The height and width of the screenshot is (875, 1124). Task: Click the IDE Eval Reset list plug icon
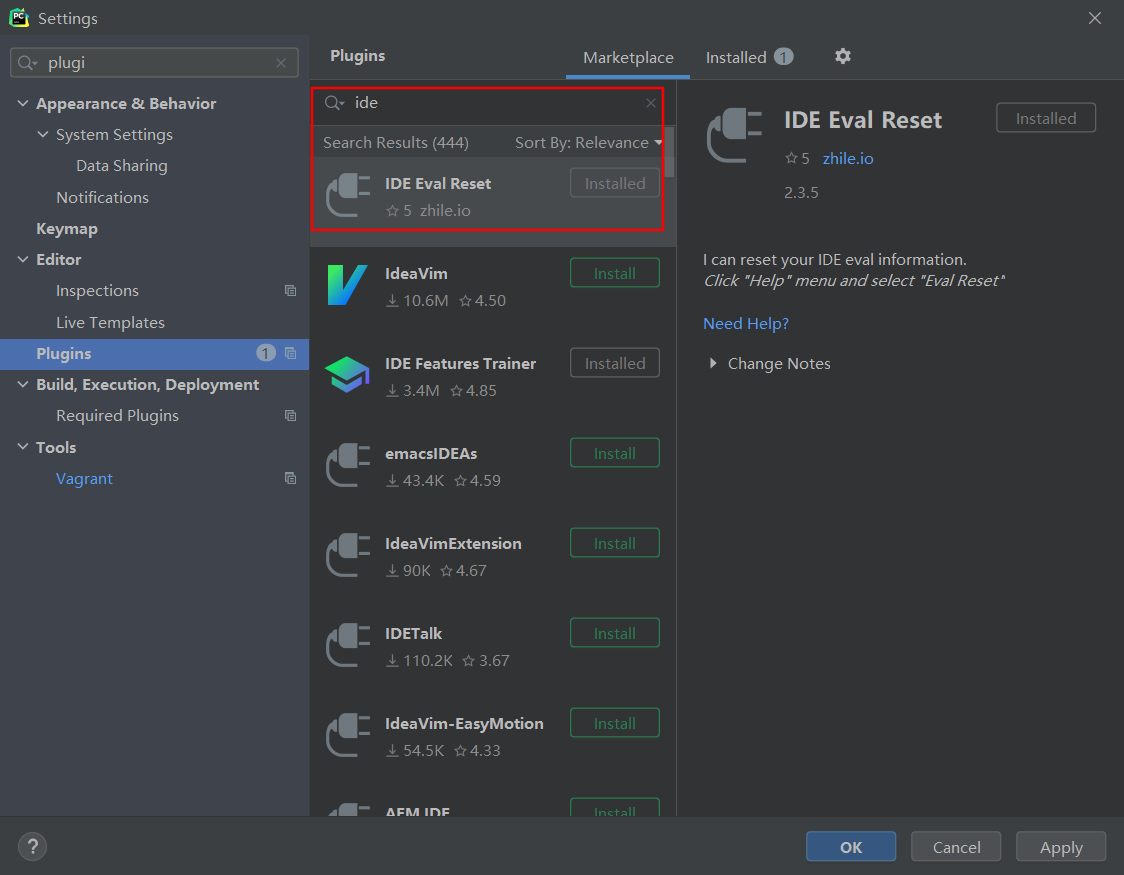[348, 195]
